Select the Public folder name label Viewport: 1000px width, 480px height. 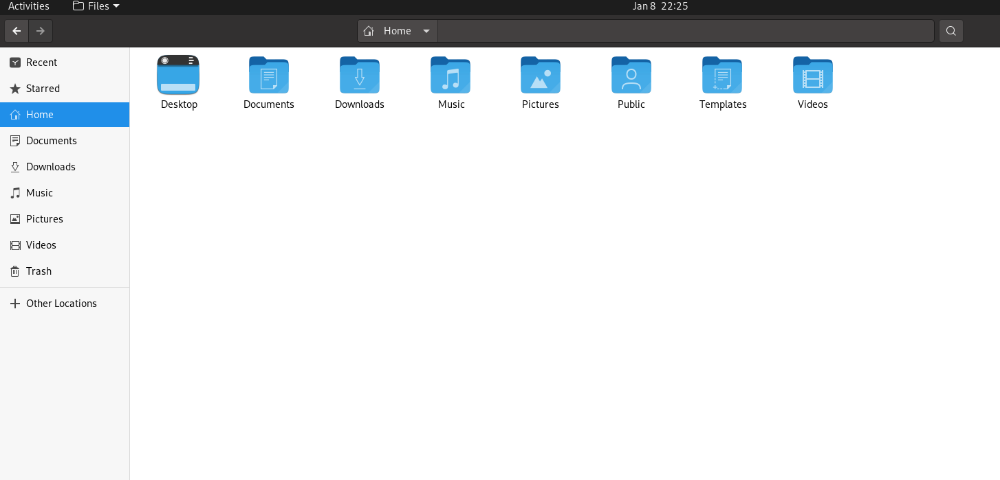631,105
